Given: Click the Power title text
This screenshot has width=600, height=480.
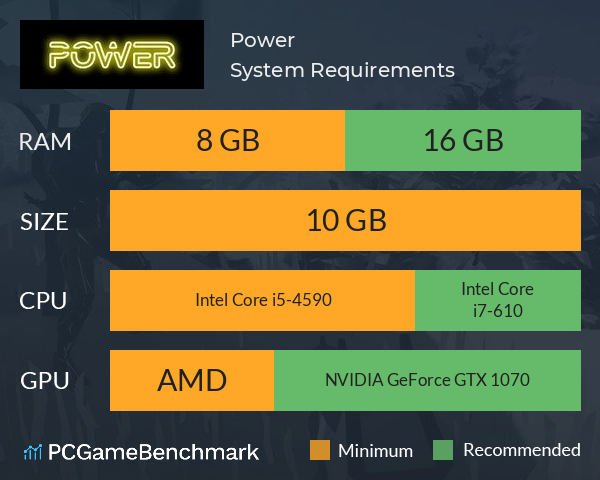Looking at the screenshot, I should pos(262,40).
